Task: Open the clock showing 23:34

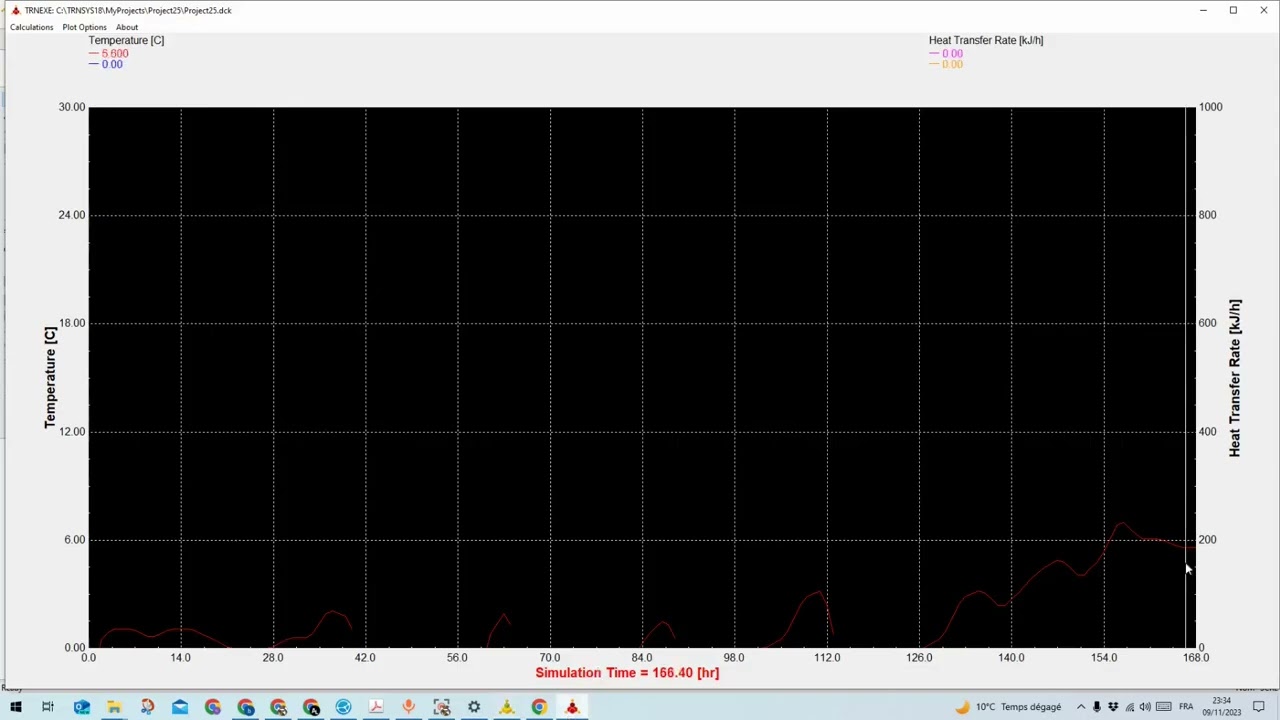Action: pyautogui.click(x=1222, y=707)
